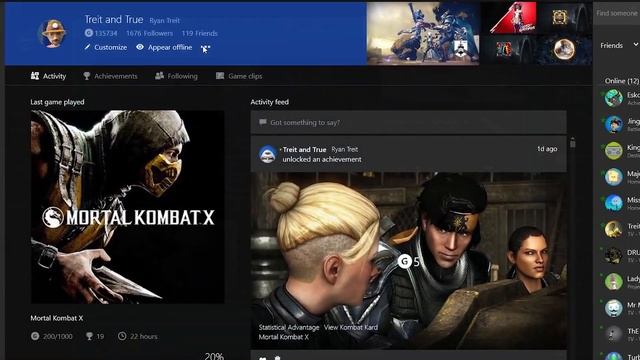The width and height of the screenshot is (640, 360).
Task: Click the pencil icon next to Customize
Action: 87,47
